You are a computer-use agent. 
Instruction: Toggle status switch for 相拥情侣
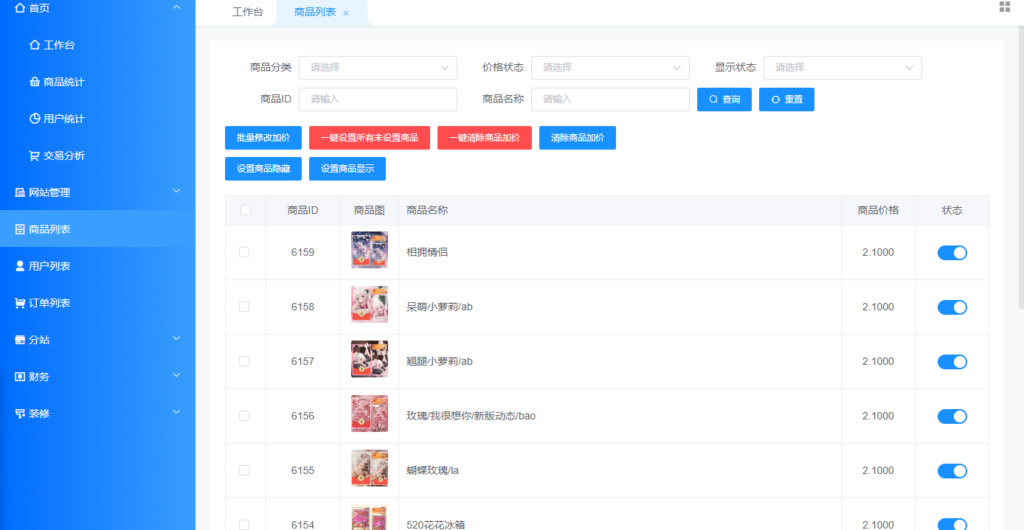pos(952,253)
